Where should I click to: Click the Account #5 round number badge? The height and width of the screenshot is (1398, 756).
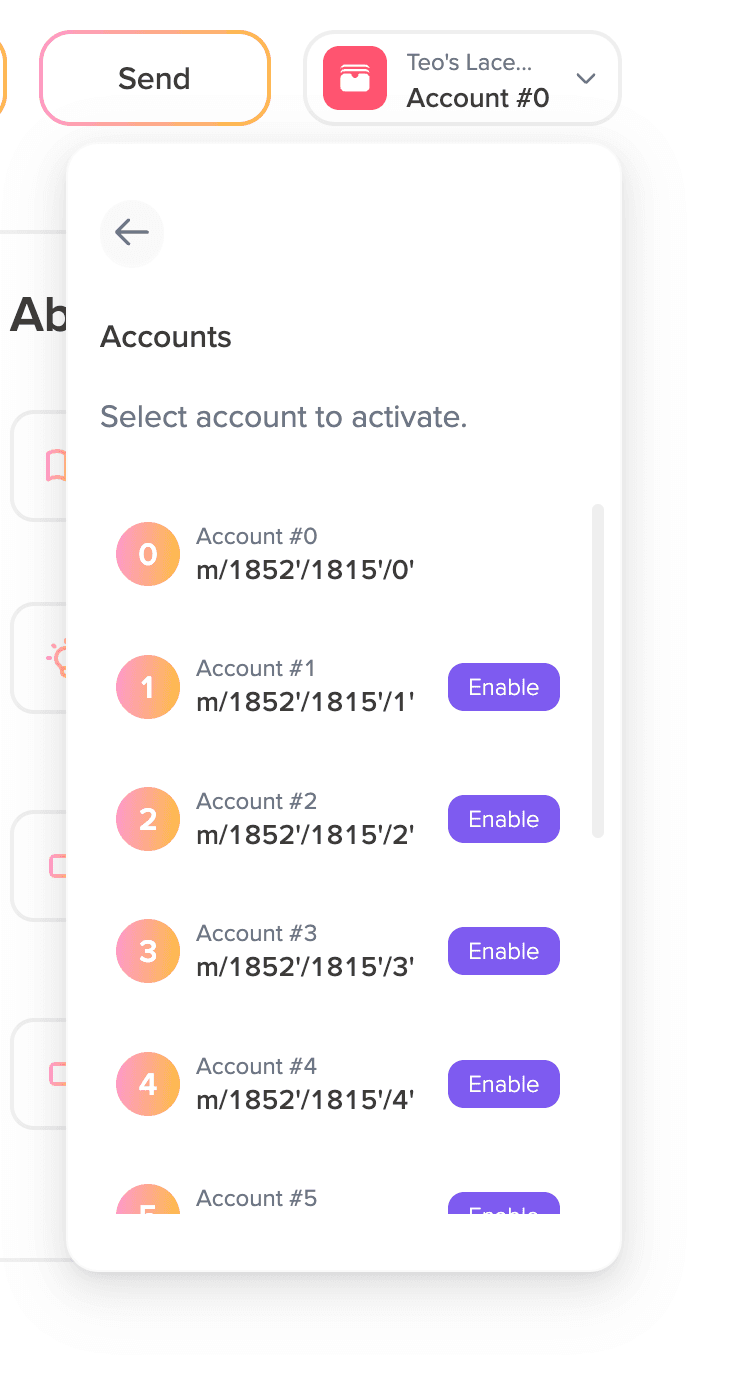tap(148, 1203)
